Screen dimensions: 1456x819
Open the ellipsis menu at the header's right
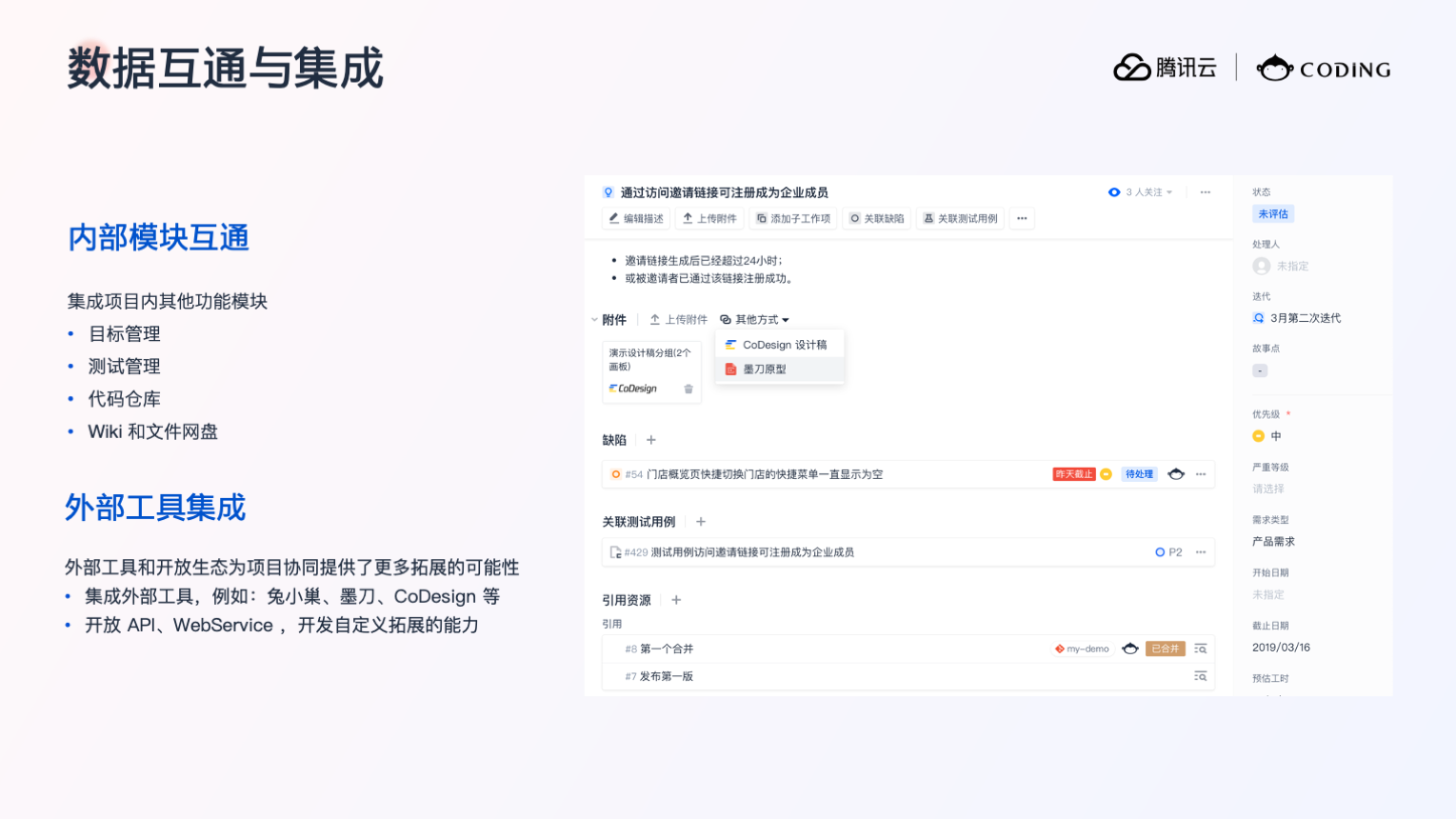click(1206, 192)
